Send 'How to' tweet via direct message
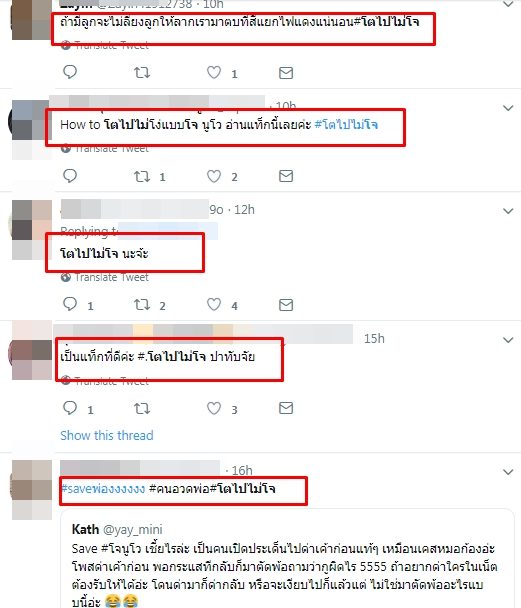521x608 pixels. (286, 176)
